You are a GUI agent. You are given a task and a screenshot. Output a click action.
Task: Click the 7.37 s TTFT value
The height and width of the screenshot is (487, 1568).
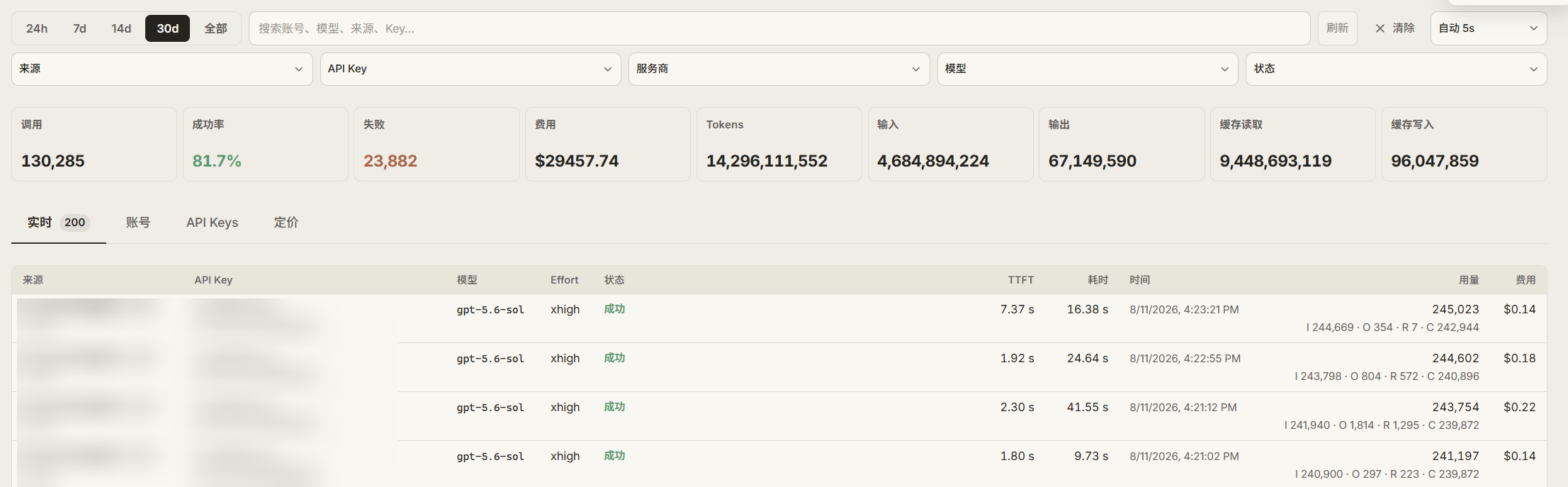pos(1017,310)
